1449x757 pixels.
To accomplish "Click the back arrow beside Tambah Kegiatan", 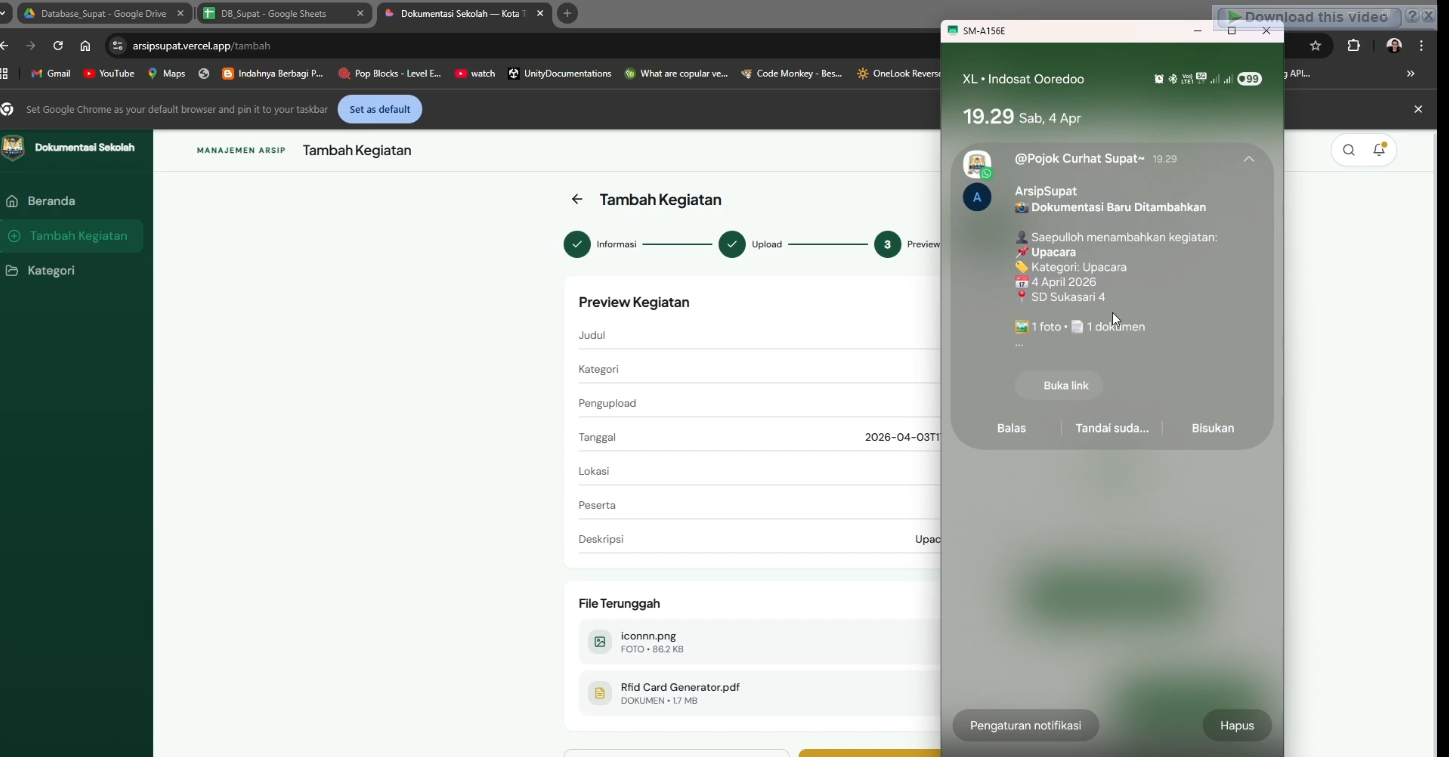I will pyautogui.click(x=577, y=199).
